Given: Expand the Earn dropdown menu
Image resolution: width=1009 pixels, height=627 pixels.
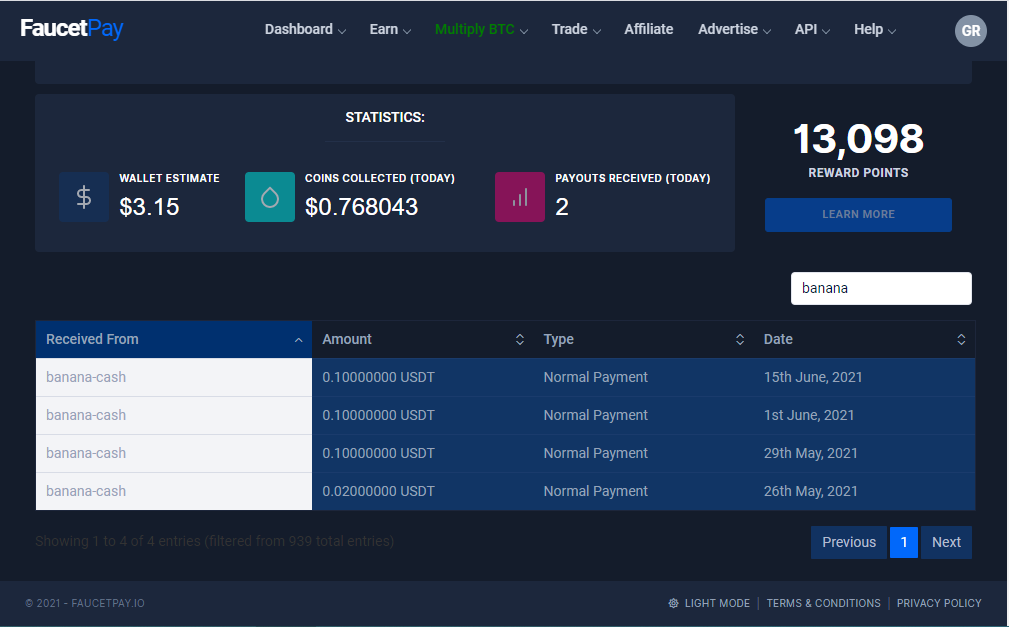Looking at the screenshot, I should coord(390,30).
